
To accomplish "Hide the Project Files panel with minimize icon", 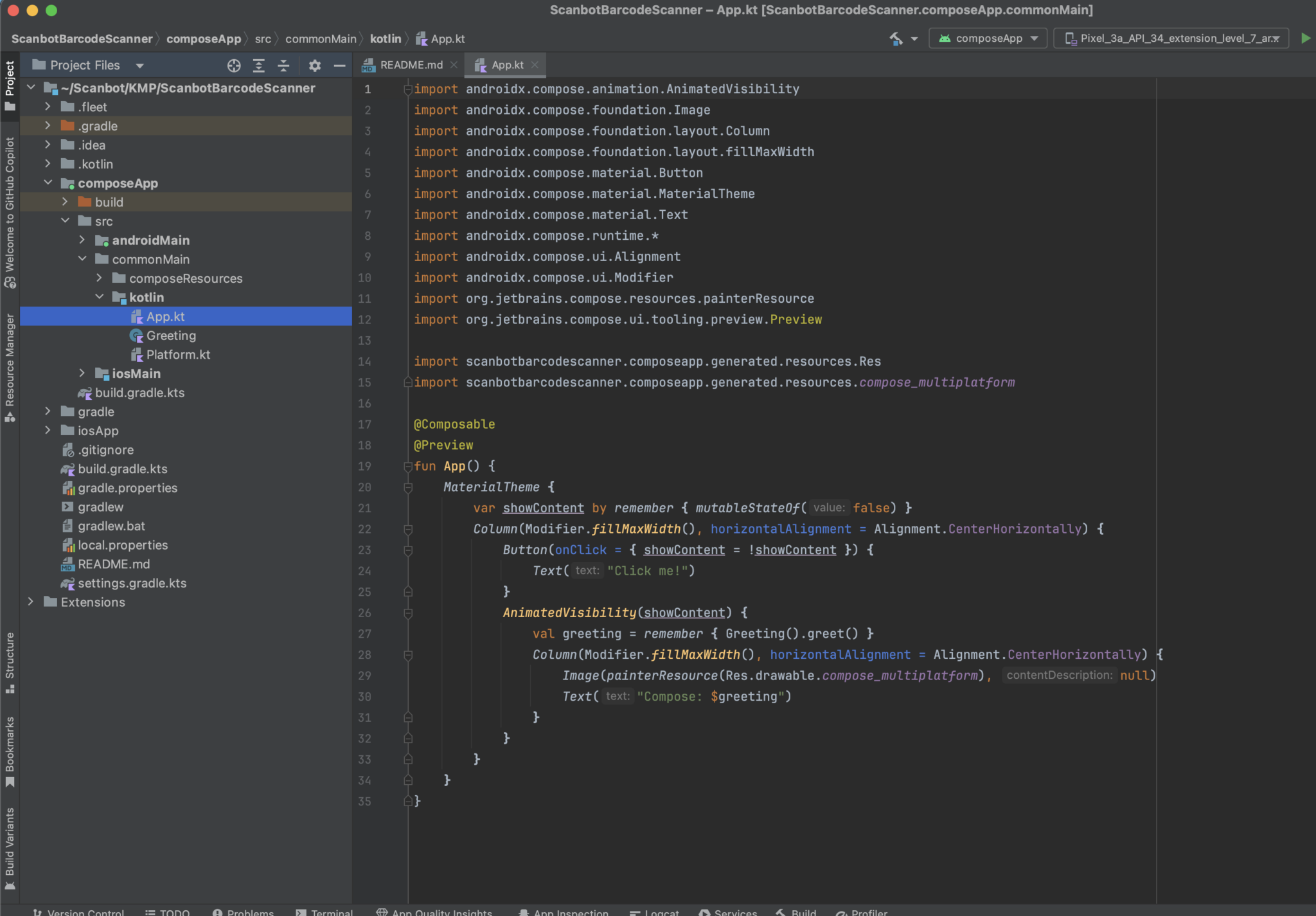I will tap(340, 65).
